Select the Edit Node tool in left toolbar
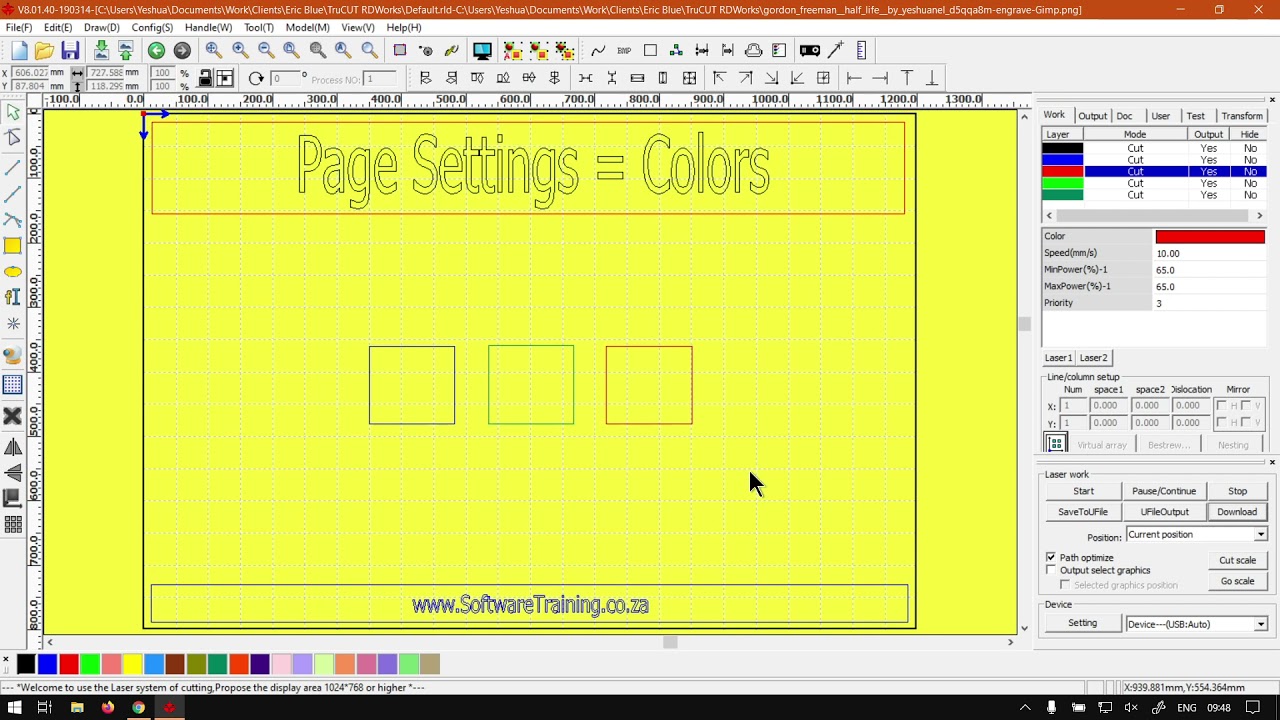This screenshot has height=720, width=1280. coord(13,139)
